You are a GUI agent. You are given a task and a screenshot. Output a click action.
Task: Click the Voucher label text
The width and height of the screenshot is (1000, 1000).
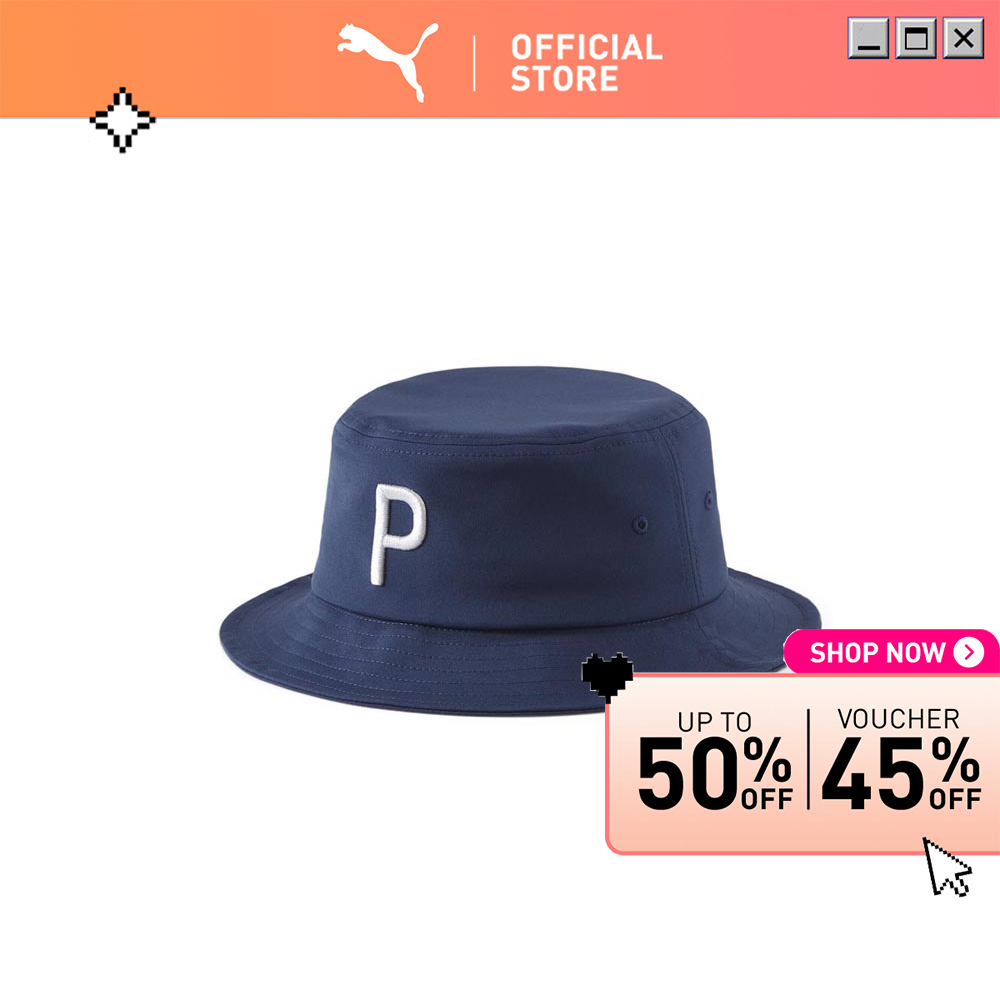tap(899, 719)
